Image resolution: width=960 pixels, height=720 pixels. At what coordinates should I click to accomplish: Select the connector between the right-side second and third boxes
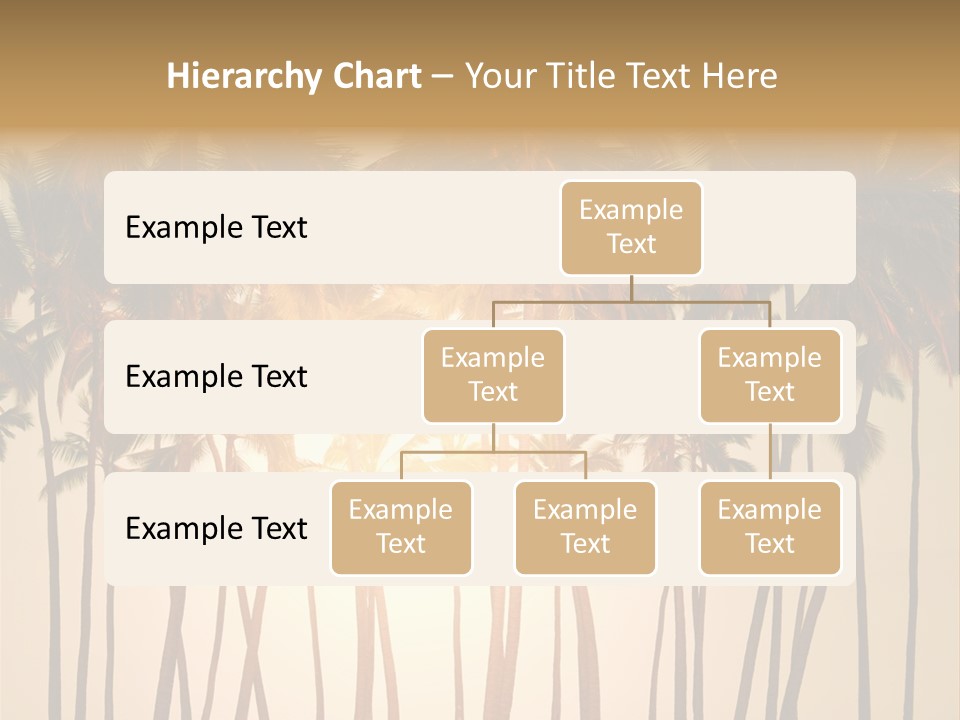(770, 452)
